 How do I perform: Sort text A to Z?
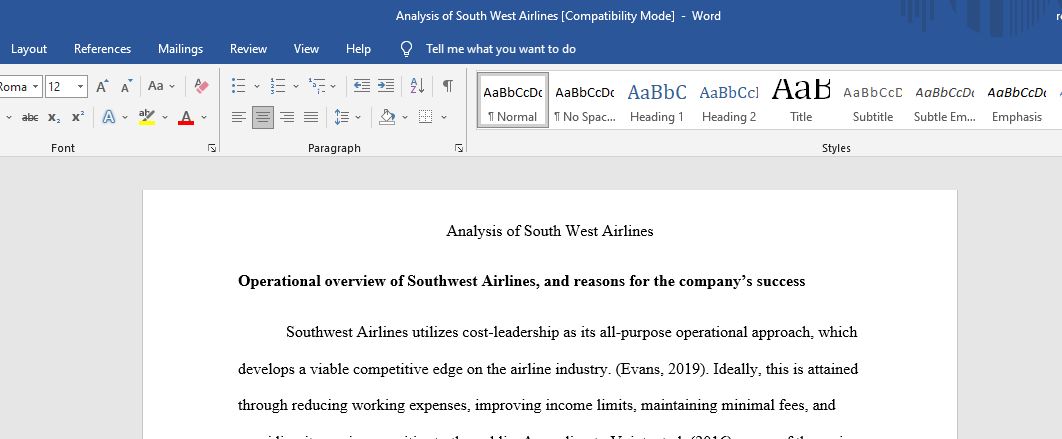417,85
